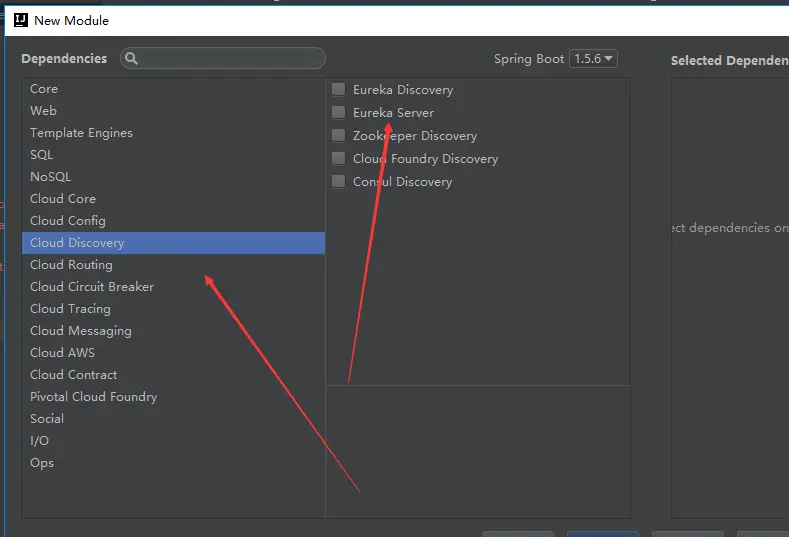Click the Selected Dependencies heading
The width and height of the screenshot is (789, 537).
coord(730,60)
